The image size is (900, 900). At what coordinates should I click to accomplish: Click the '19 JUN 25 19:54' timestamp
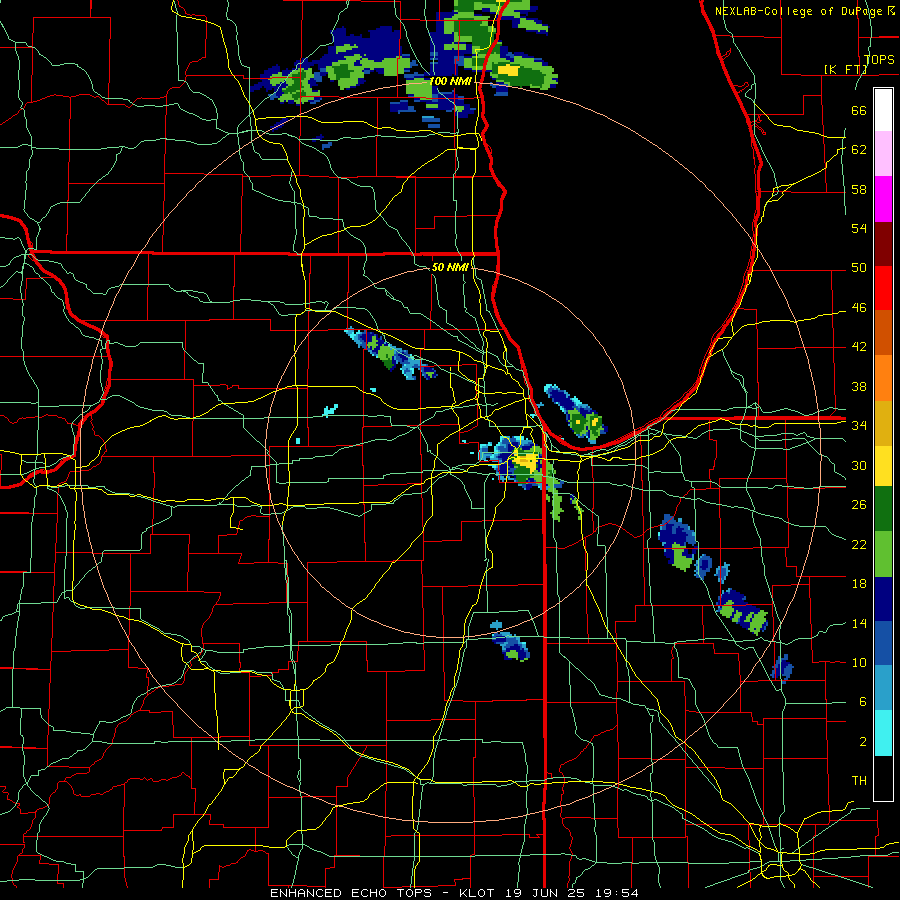click(x=572, y=893)
